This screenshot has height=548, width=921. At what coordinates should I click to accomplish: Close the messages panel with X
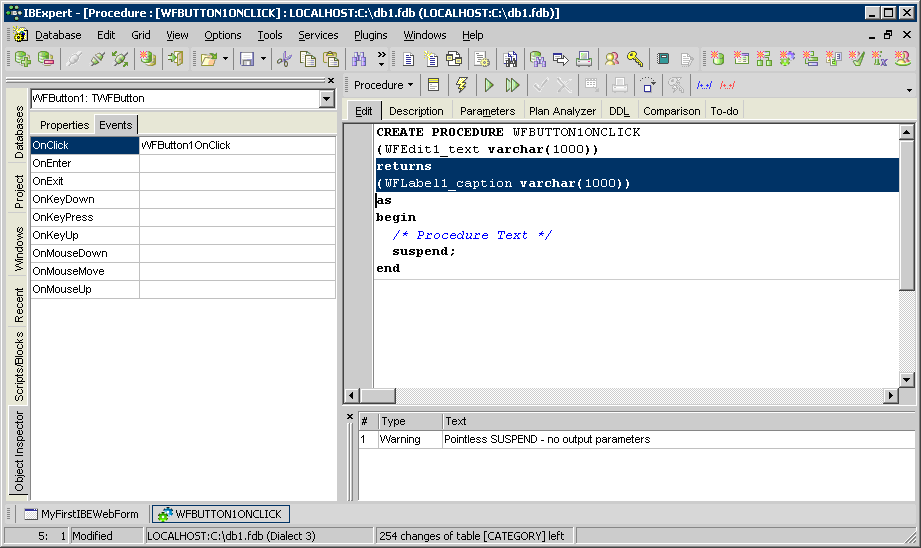coord(349,417)
